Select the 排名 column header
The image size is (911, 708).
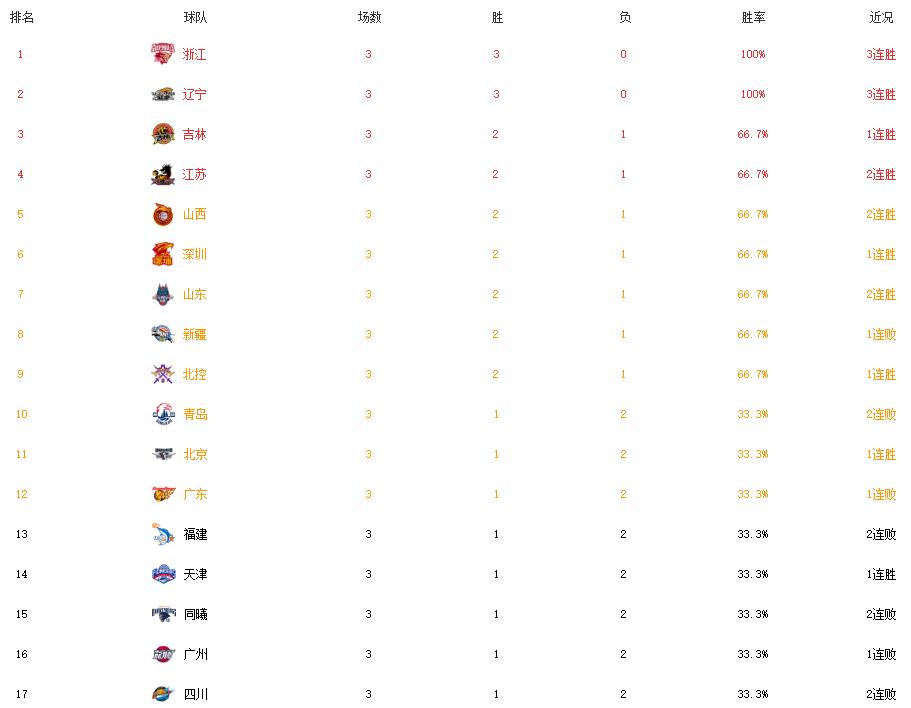22,18
